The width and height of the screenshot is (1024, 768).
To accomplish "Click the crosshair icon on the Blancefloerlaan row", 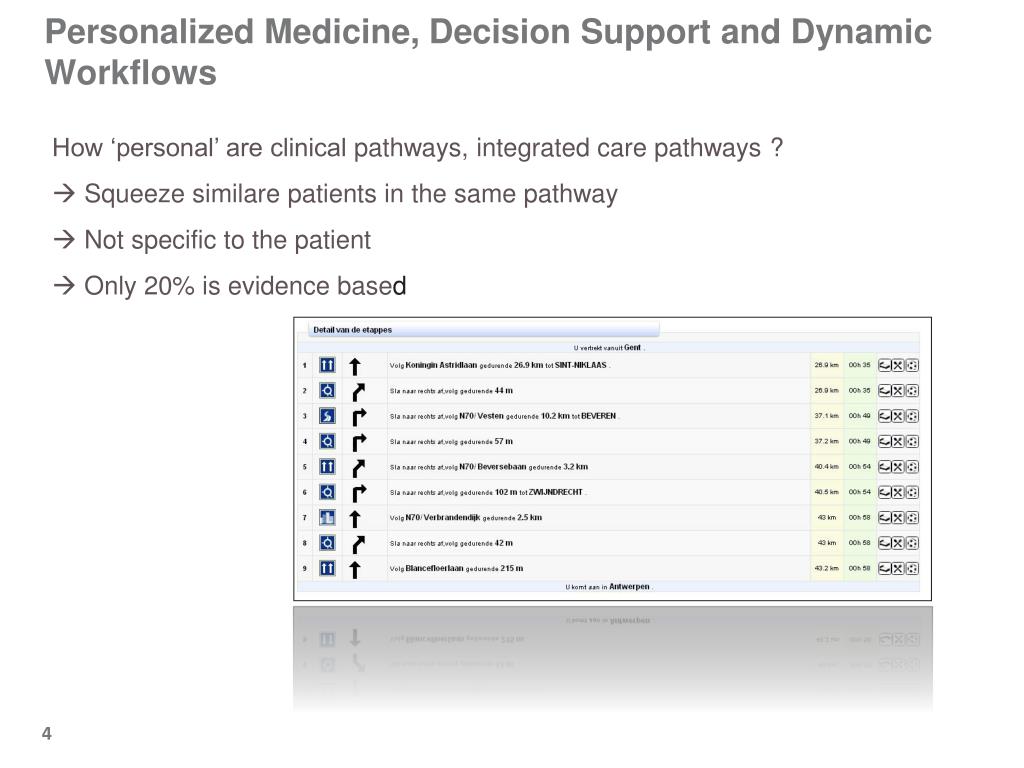I will (912, 569).
